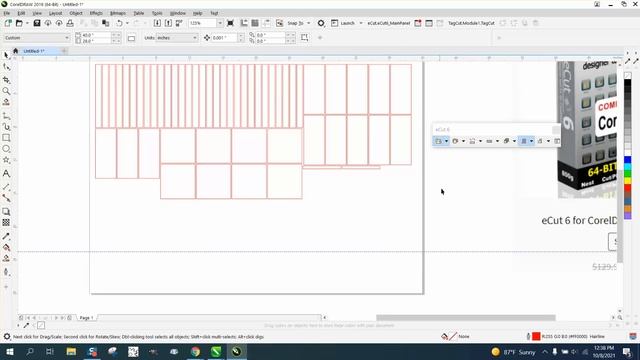Click the page width field
Screen dimensions: 640x360
click(x=96, y=36)
